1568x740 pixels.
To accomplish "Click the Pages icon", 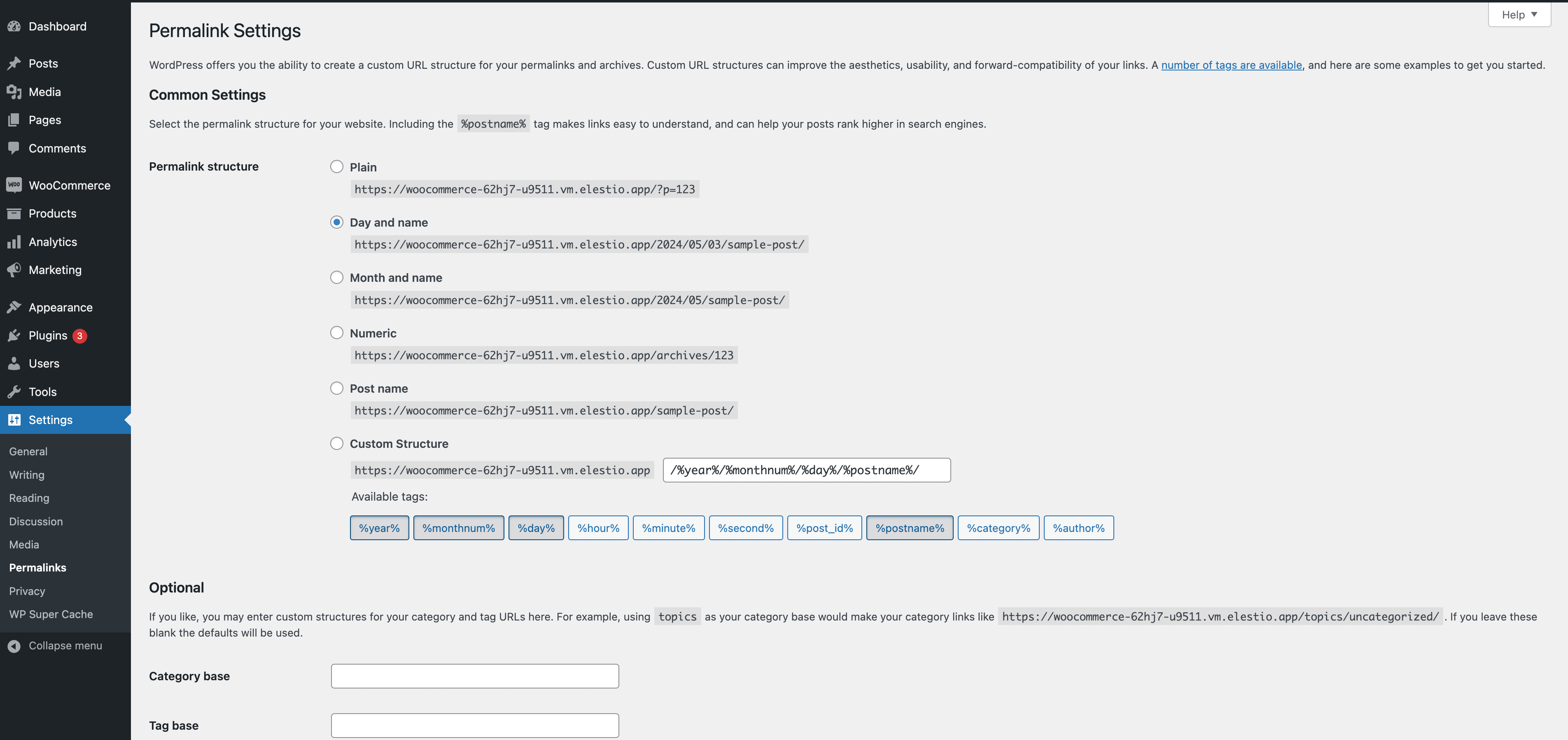I will [x=14, y=120].
